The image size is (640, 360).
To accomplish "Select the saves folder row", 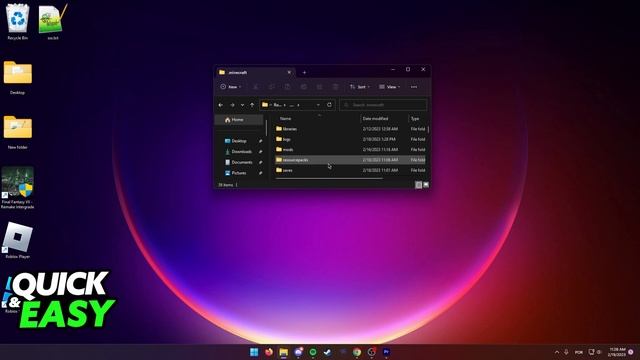I will (x=350, y=170).
